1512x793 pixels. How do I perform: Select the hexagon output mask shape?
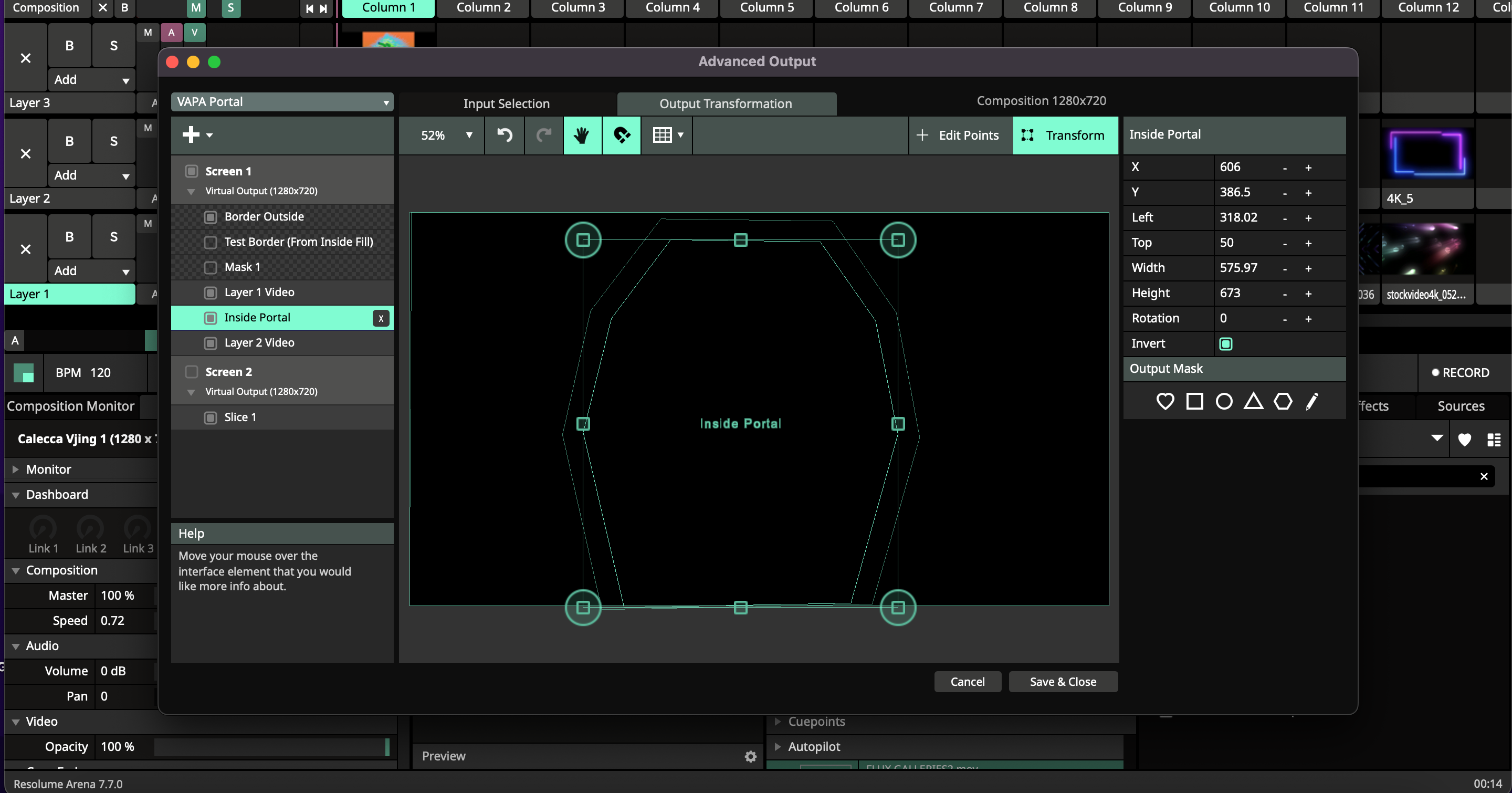1283,402
